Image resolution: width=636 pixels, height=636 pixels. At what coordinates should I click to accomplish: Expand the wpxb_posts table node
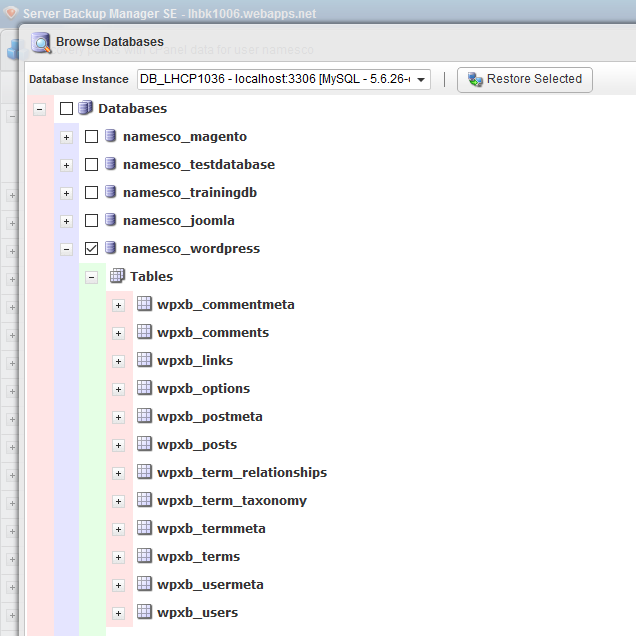118,445
